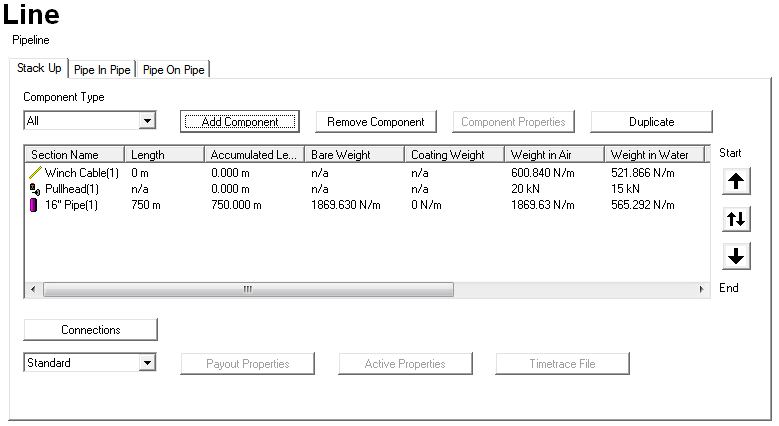Click the reverse order swap arrows button
Image resolution: width=779 pixels, height=426 pixels.
tap(736, 219)
